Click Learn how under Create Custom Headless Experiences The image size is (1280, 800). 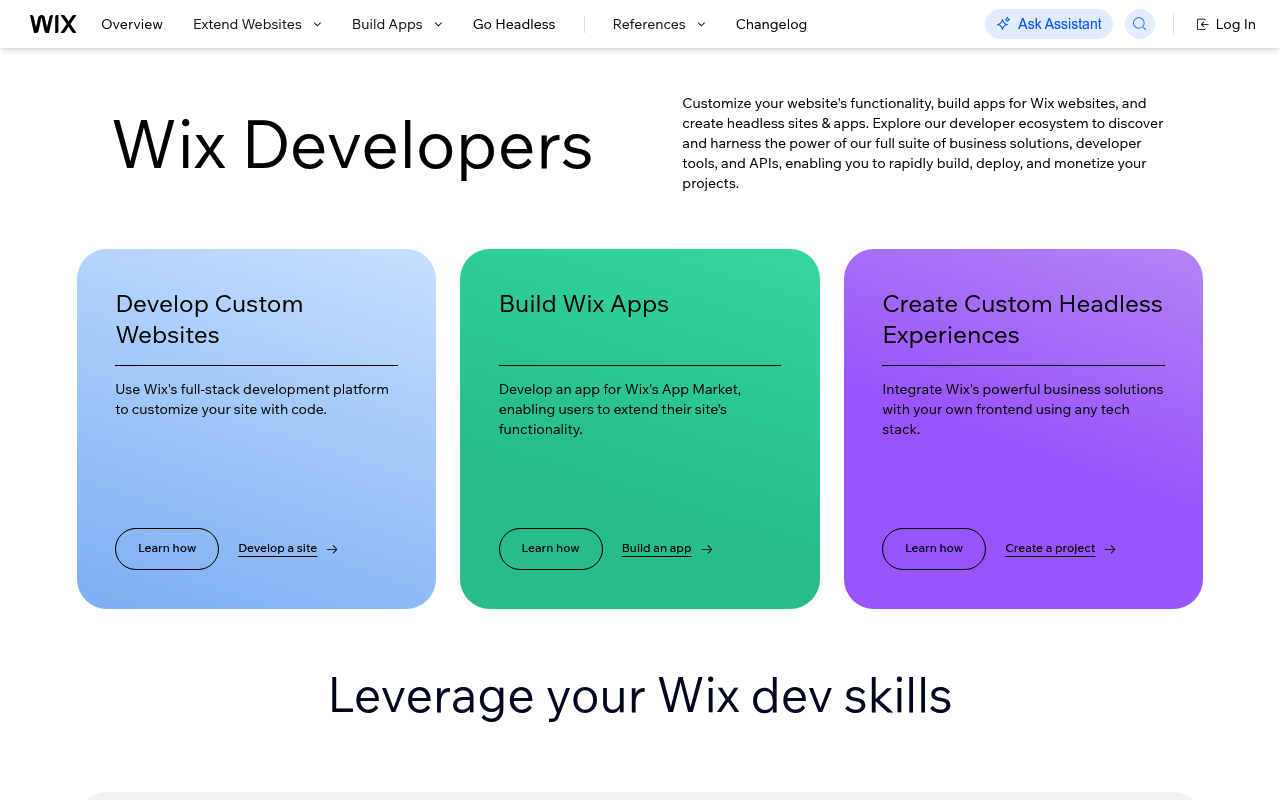click(x=934, y=549)
